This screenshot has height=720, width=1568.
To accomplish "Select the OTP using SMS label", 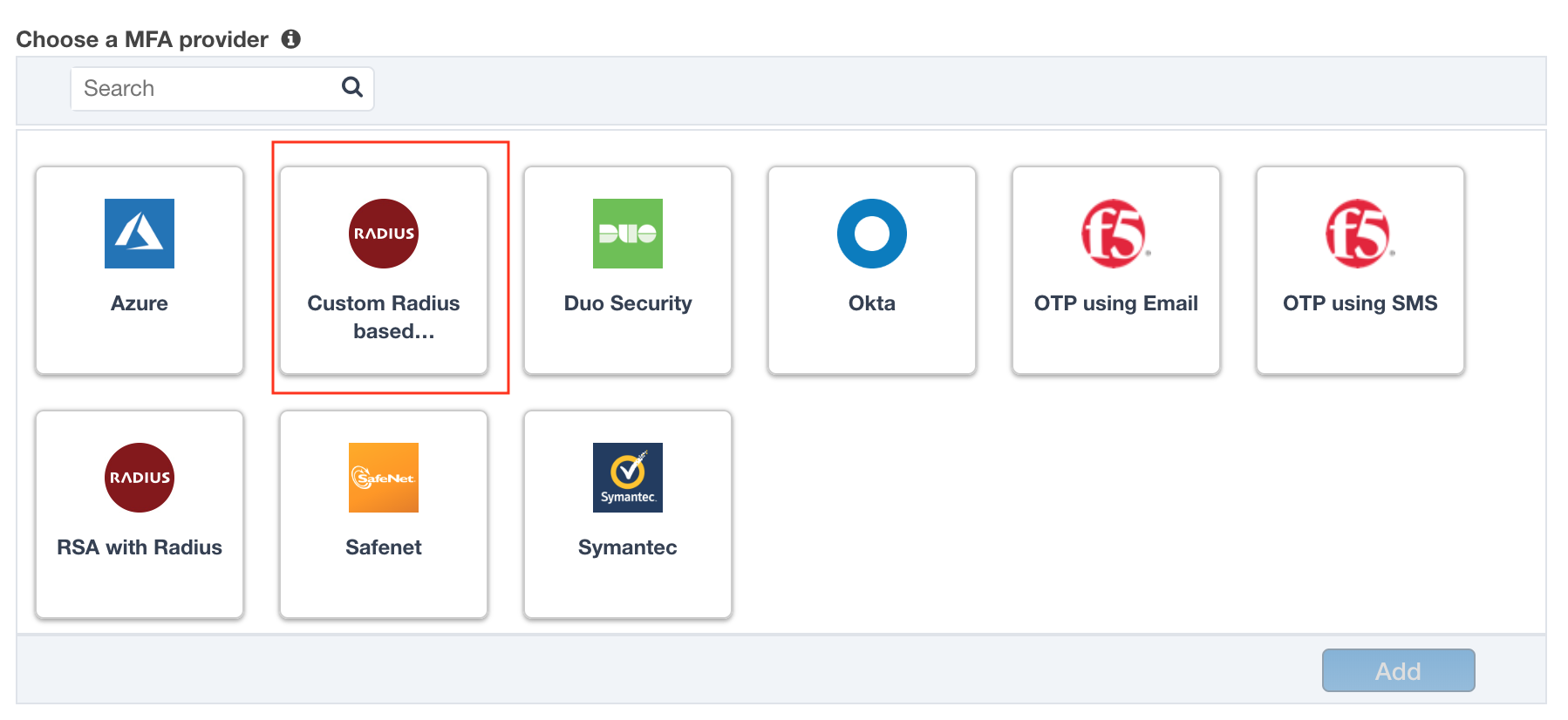I will [1360, 303].
